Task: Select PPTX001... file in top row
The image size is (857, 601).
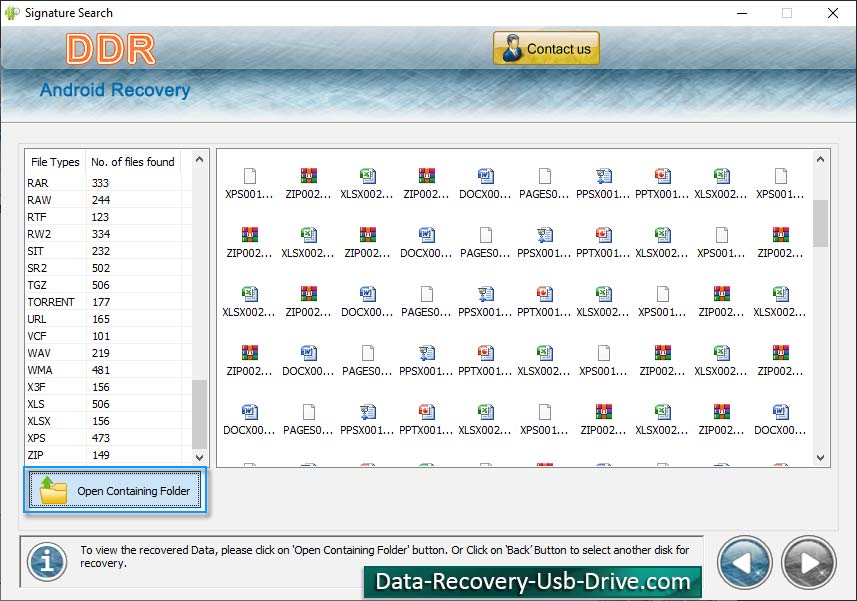Action: 662,184
